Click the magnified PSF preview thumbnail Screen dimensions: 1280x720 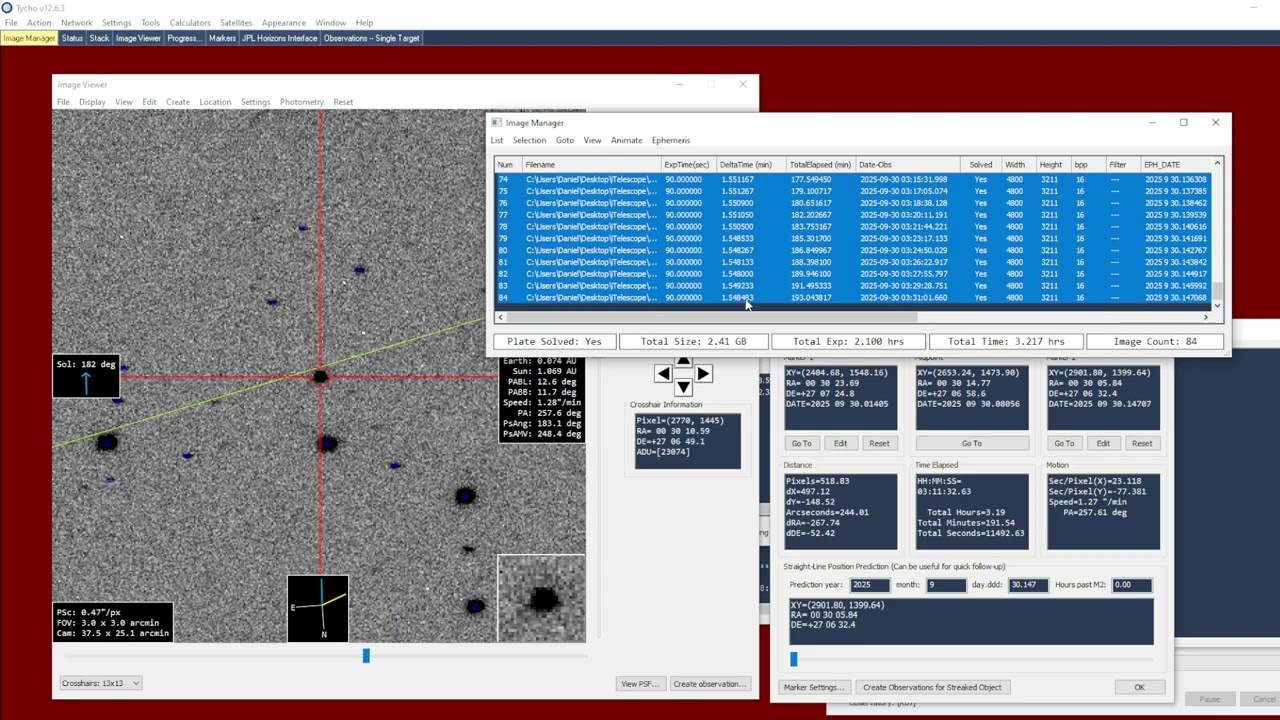tap(541, 598)
